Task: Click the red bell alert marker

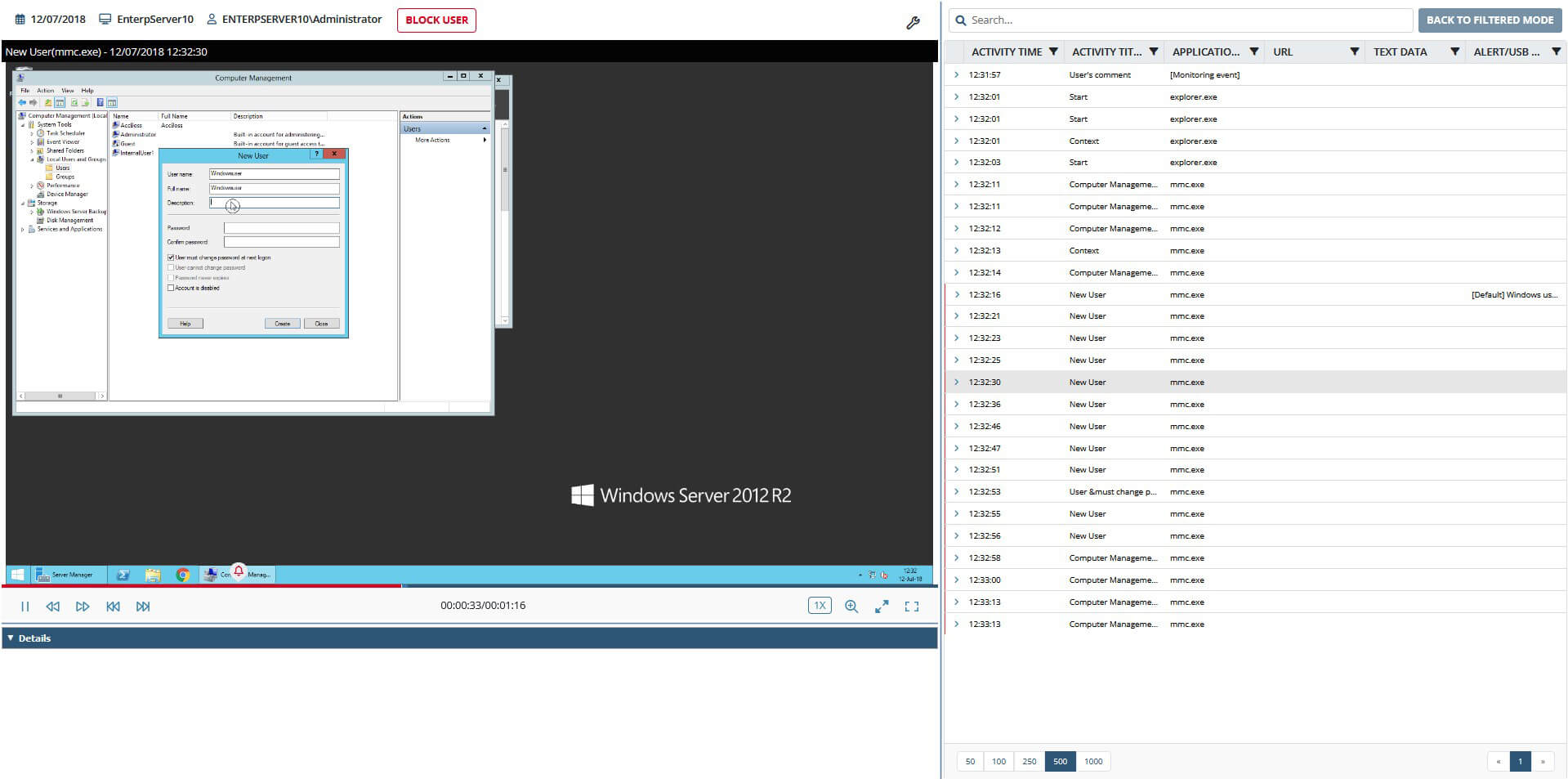Action: coord(238,571)
